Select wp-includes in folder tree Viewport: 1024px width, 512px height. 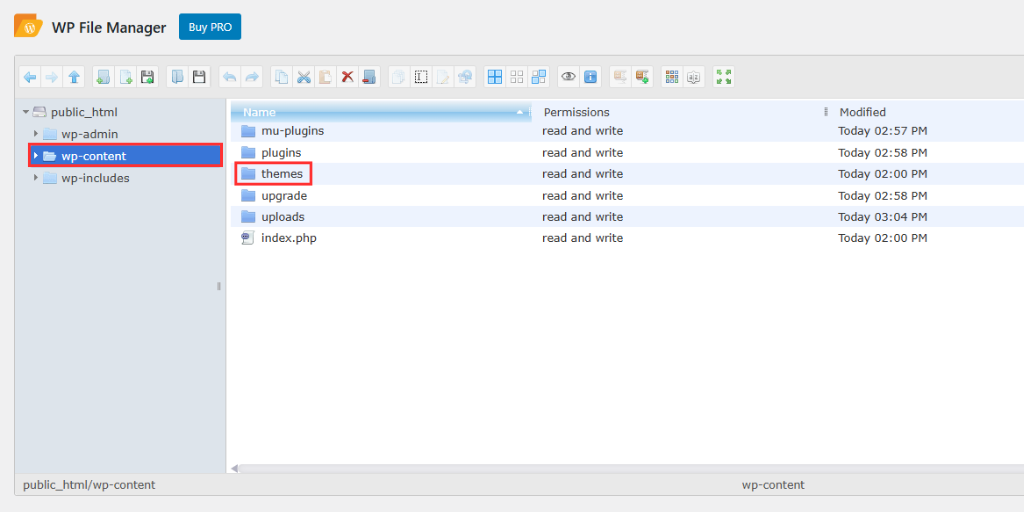(95, 178)
